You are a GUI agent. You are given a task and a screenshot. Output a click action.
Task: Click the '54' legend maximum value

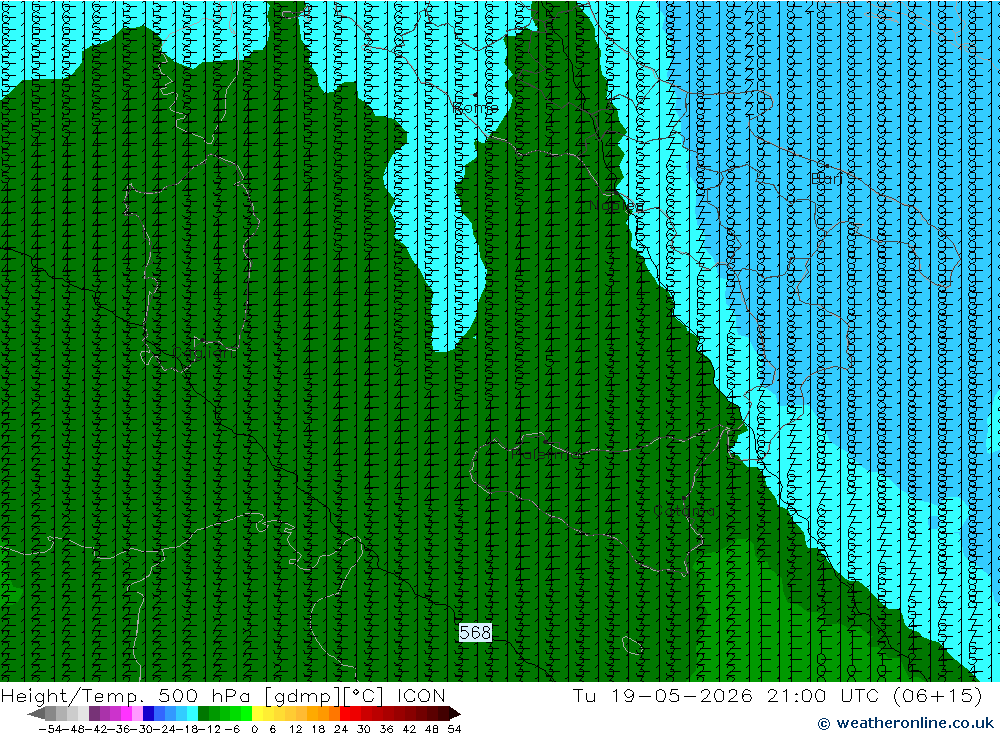(x=454, y=729)
